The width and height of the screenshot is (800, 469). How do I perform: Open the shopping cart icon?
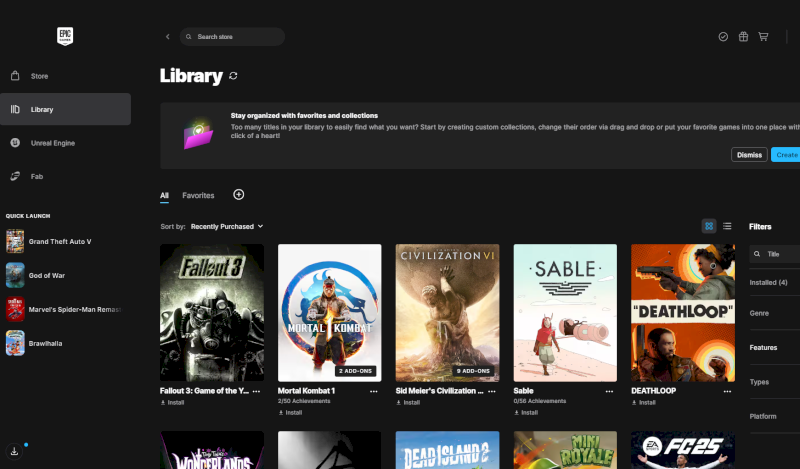click(763, 37)
